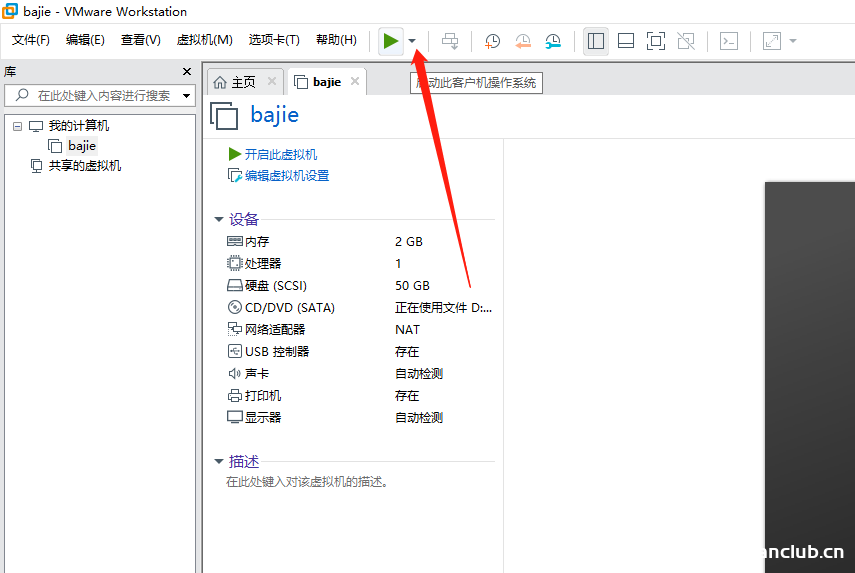Viewport: 855px width, 573px height.
Task: Click 编辑虚拟机设置 link
Action: point(287,176)
